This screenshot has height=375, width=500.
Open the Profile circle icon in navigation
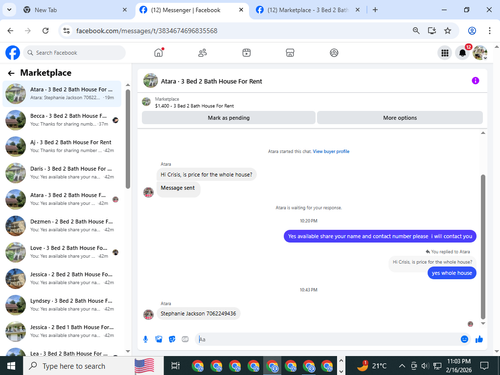[334, 53]
